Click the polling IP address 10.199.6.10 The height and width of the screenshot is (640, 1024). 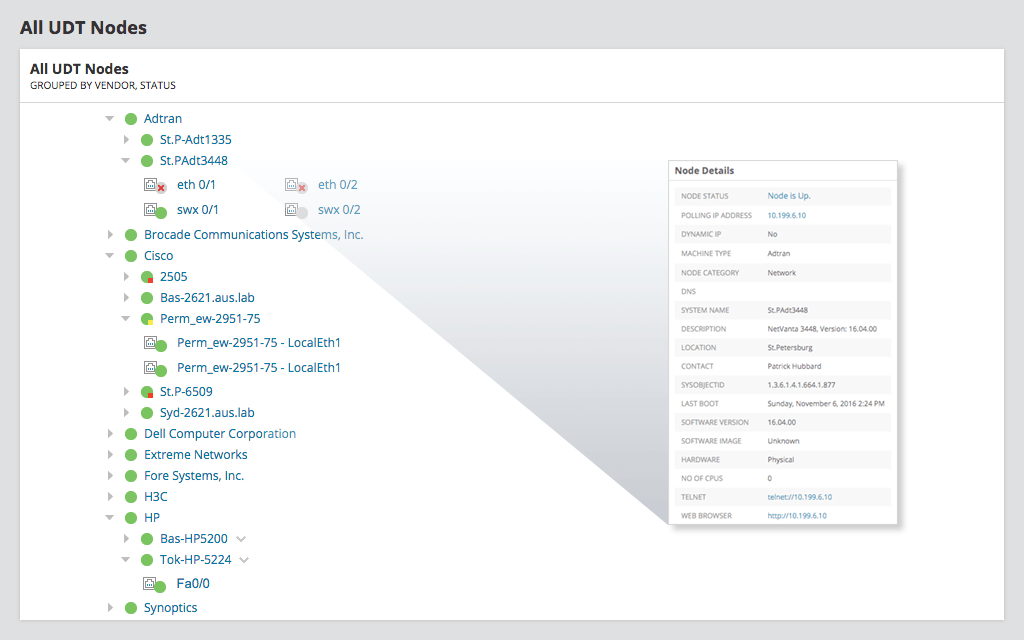786,215
